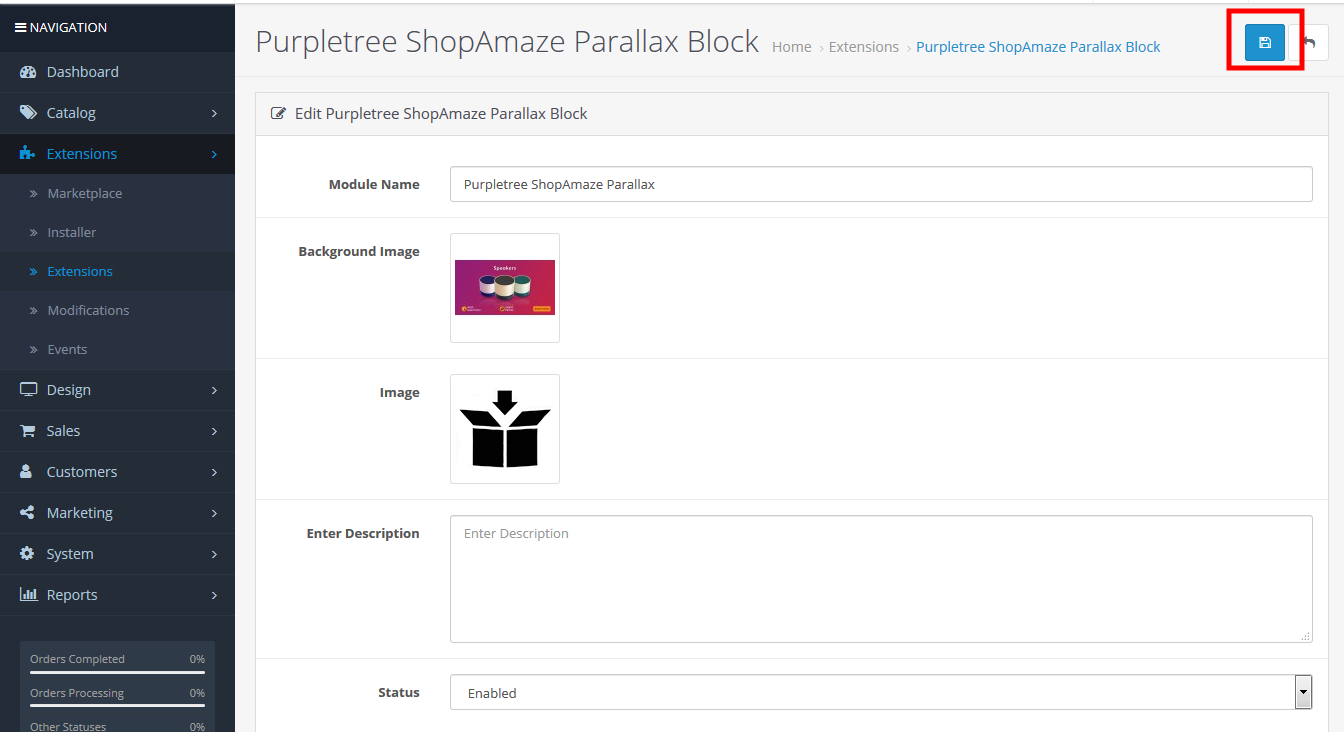The image size is (1344, 732).
Task: Expand the Marketing menu chevron
Action: [x=214, y=513]
